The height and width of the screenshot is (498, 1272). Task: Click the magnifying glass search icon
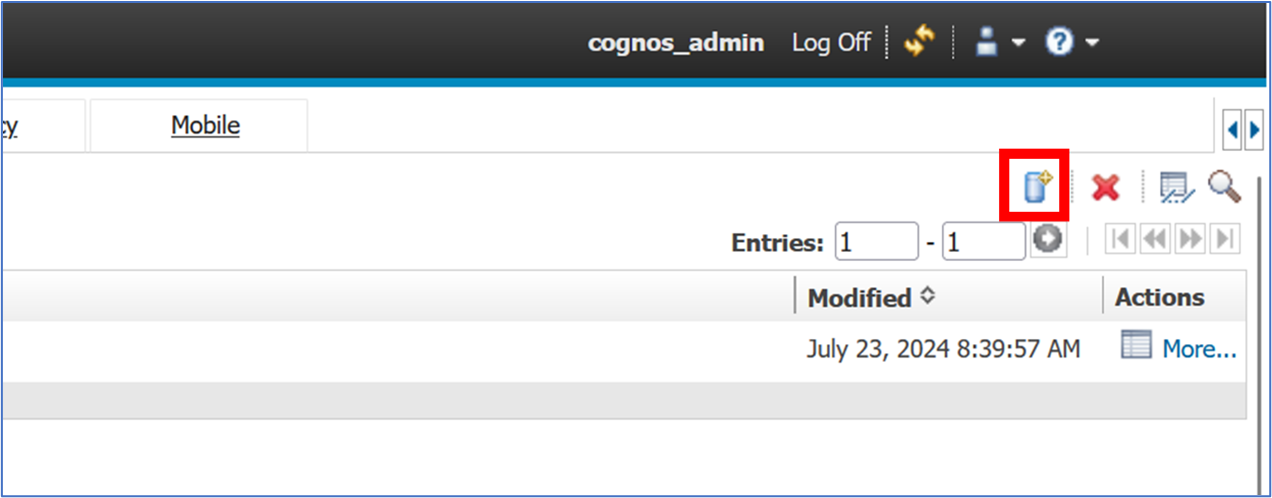1224,186
